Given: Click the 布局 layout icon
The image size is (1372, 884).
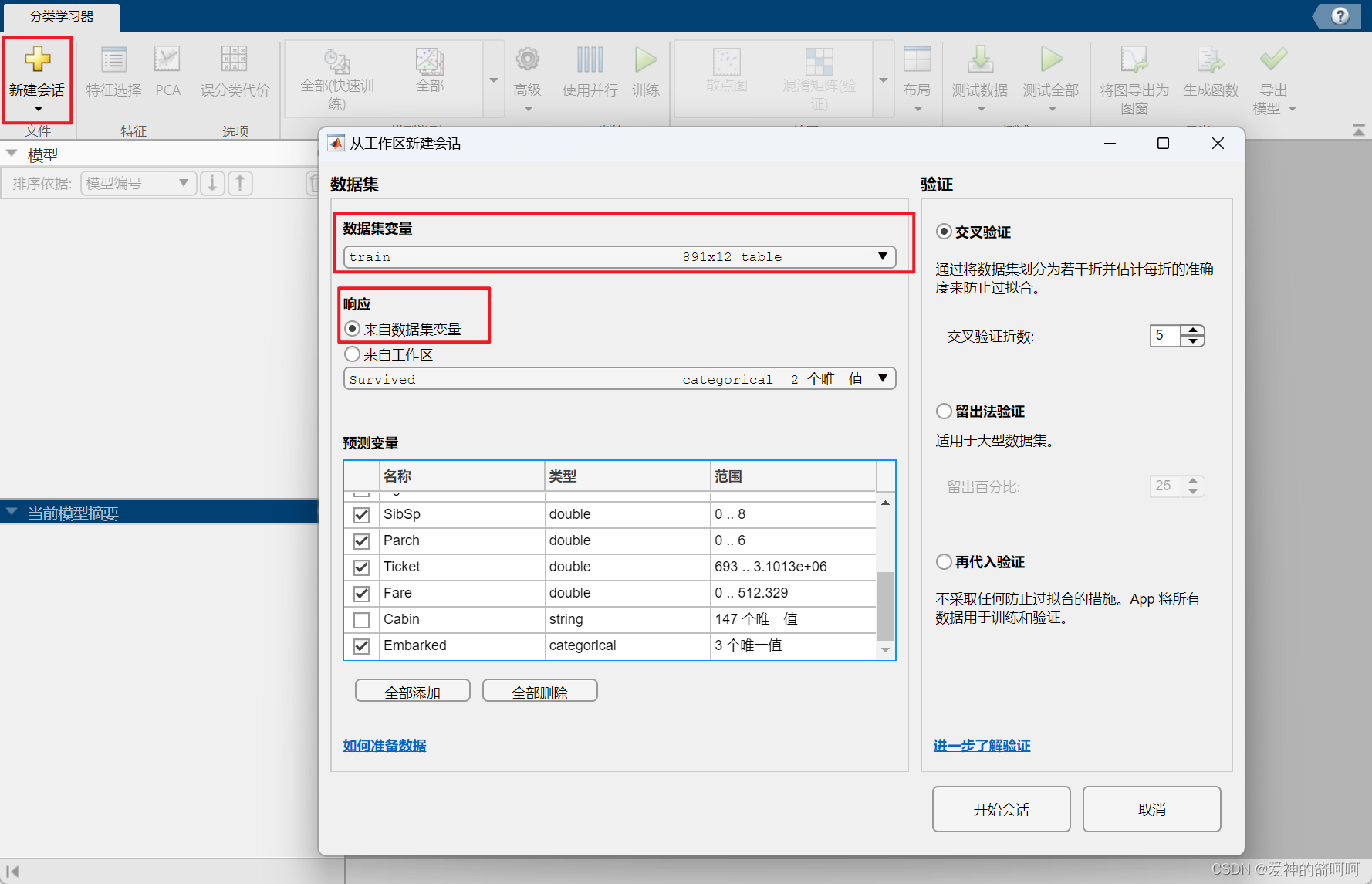Looking at the screenshot, I should (917, 59).
